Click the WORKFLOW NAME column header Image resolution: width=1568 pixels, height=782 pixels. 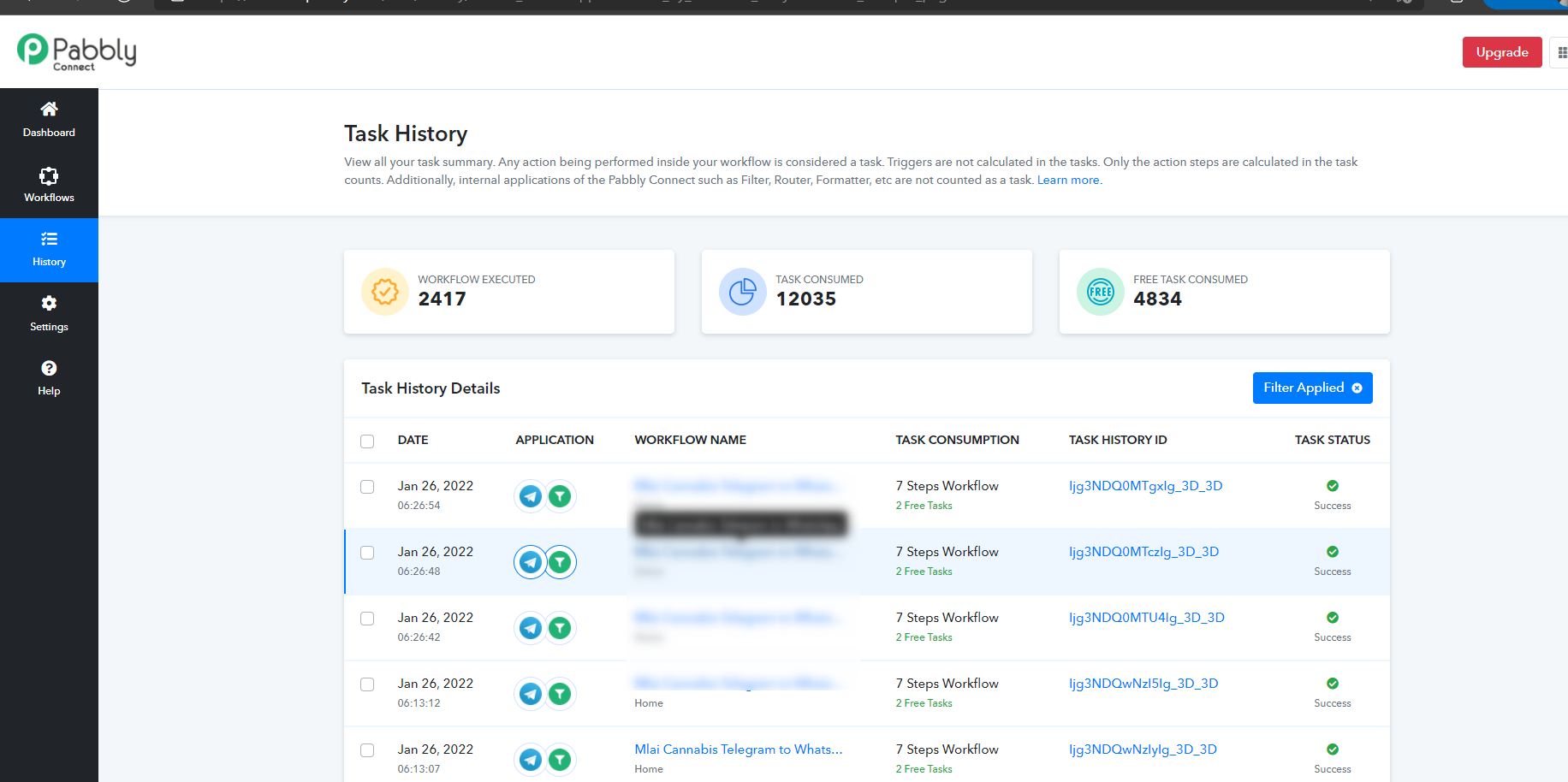coord(690,440)
